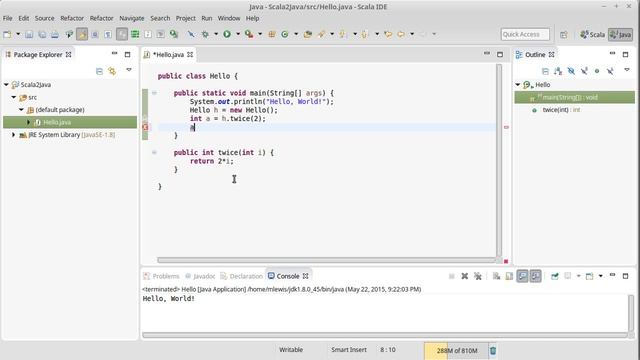Screen dimensions: 640x360
Task: Open the New Java Class dropdown arrow
Action: coord(296,34)
